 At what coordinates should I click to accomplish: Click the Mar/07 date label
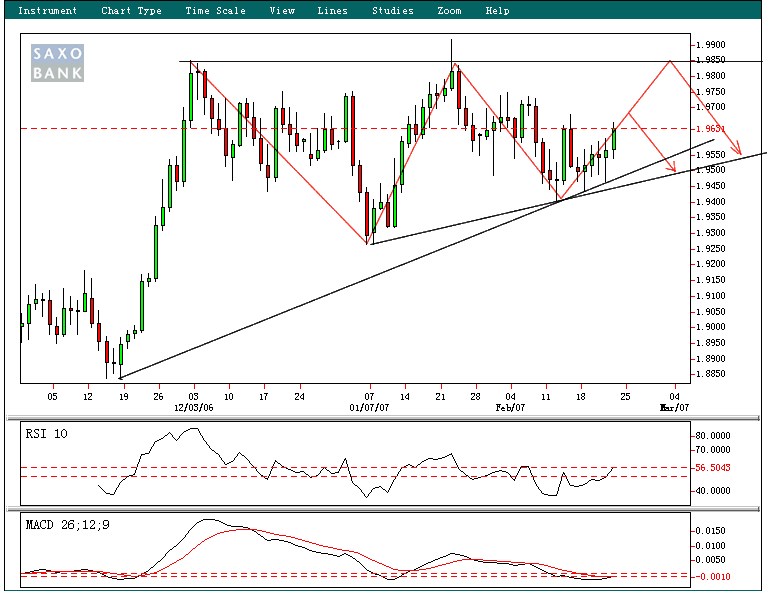[675, 408]
